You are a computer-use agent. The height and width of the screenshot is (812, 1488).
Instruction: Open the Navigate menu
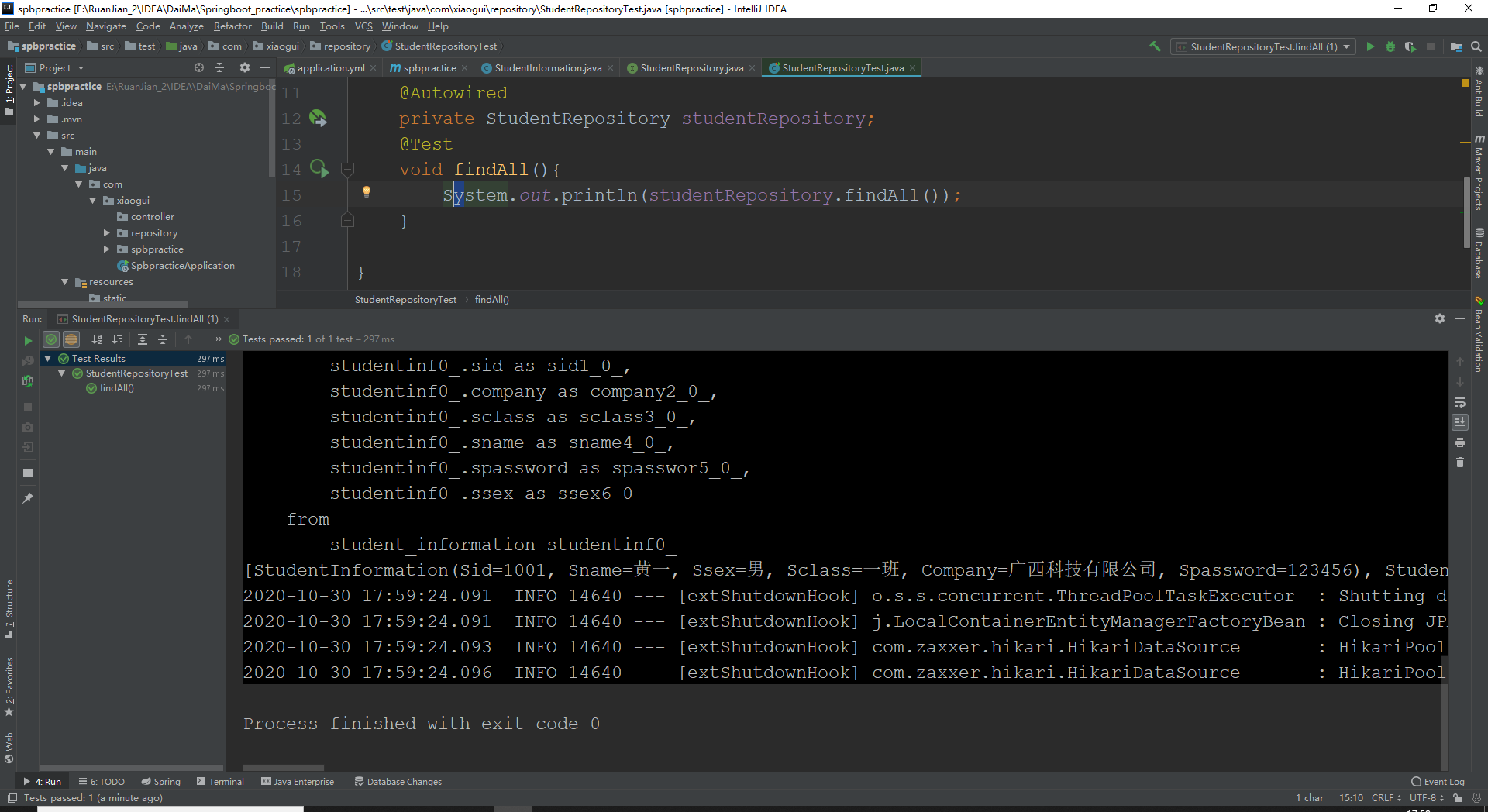point(106,26)
